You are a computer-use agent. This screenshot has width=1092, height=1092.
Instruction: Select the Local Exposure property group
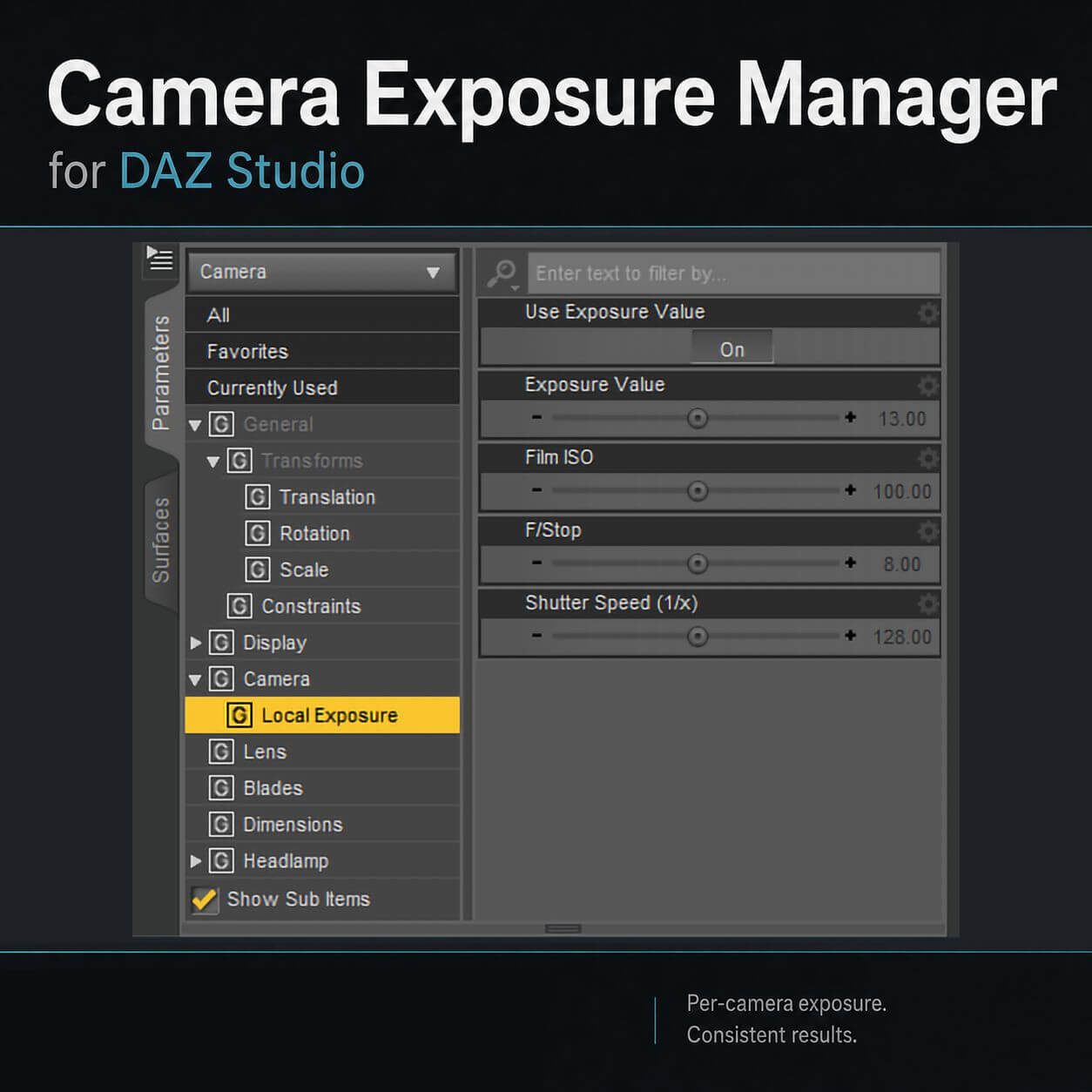(322, 715)
